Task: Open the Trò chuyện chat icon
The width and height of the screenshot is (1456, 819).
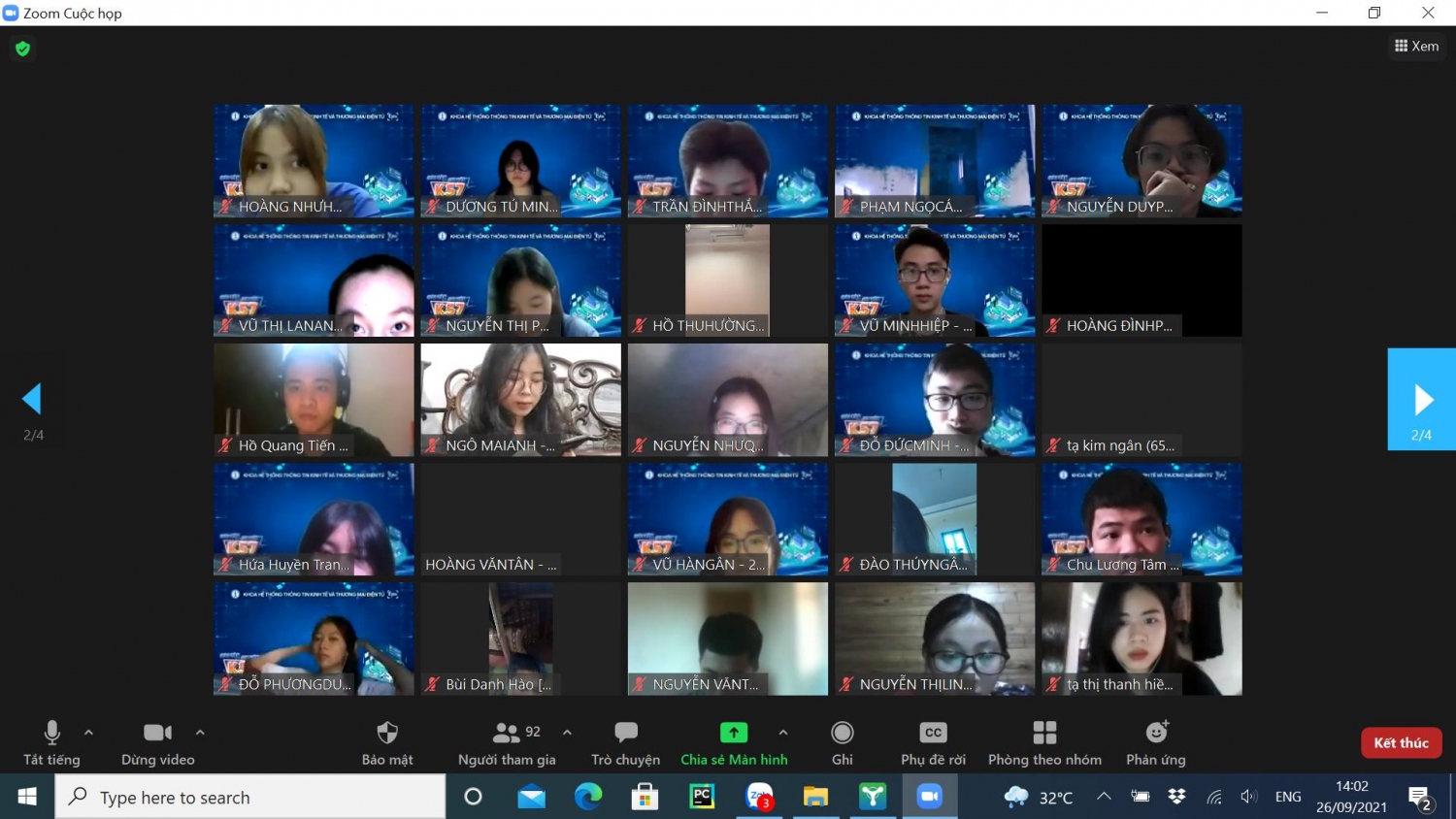Action: (626, 734)
